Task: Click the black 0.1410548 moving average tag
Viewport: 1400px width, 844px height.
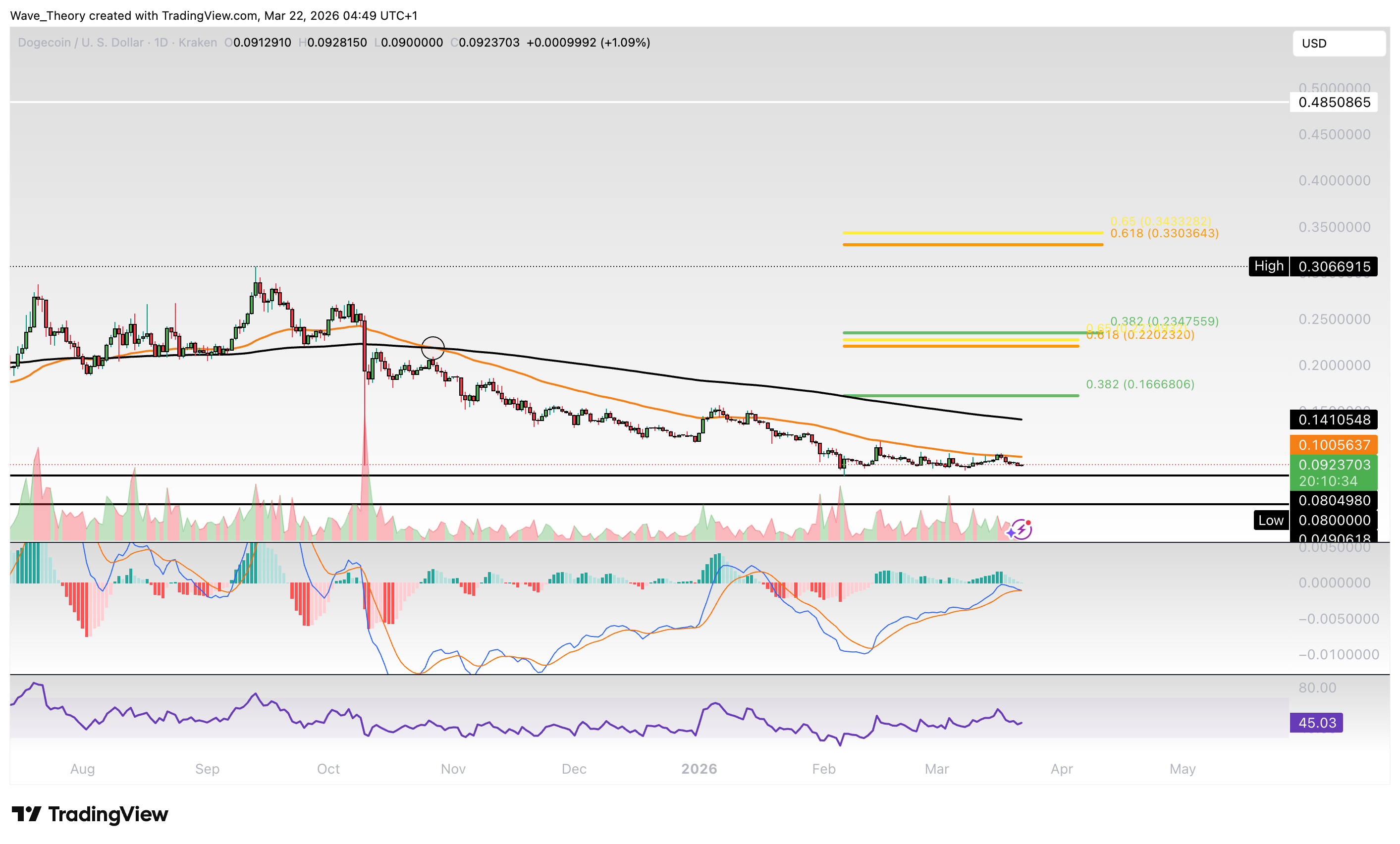Action: [1333, 420]
